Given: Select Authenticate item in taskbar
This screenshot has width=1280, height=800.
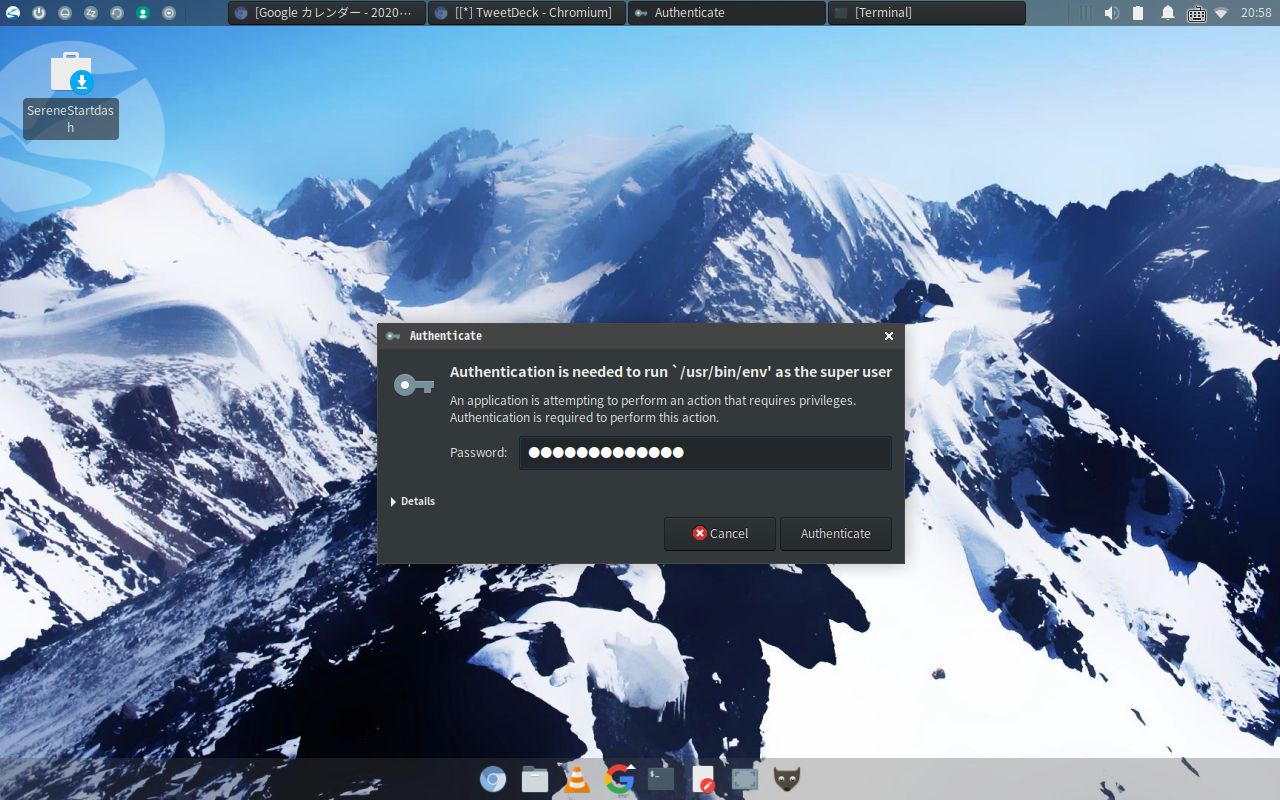Looking at the screenshot, I should [x=727, y=13].
